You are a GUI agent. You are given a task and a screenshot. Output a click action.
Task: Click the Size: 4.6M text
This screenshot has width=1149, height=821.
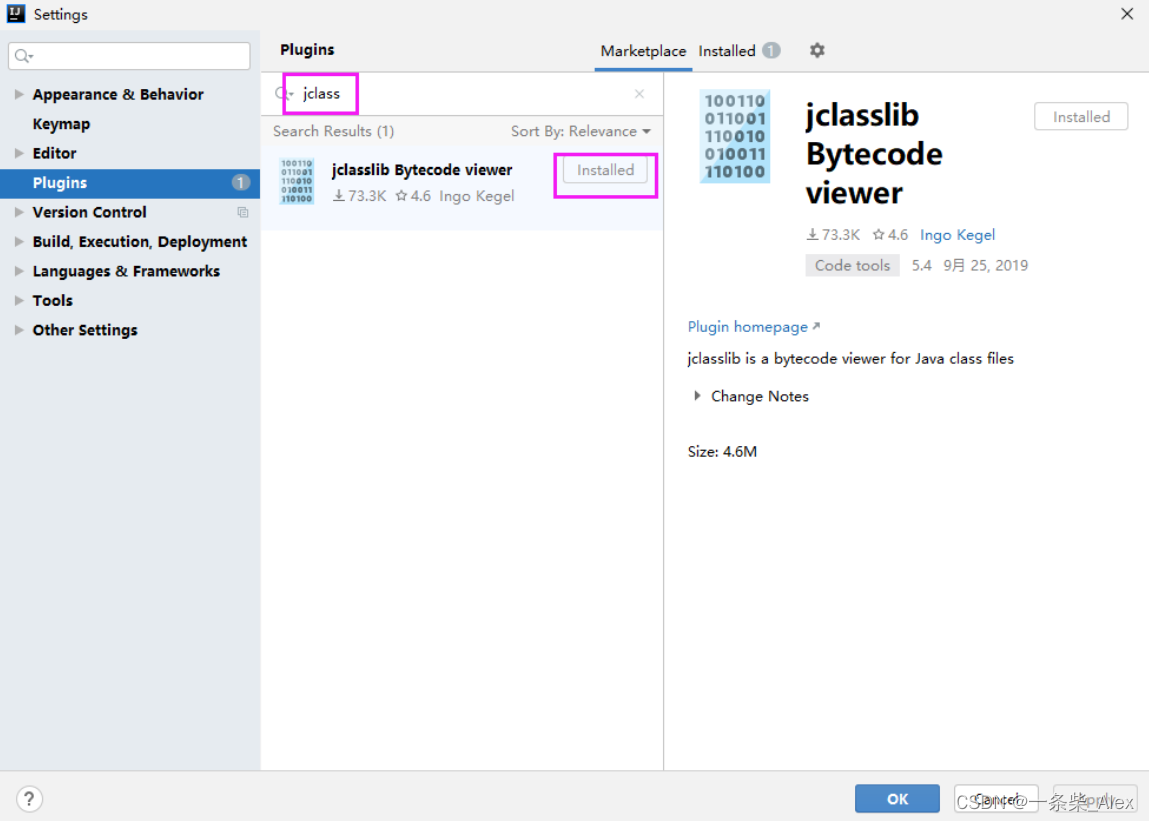point(722,452)
